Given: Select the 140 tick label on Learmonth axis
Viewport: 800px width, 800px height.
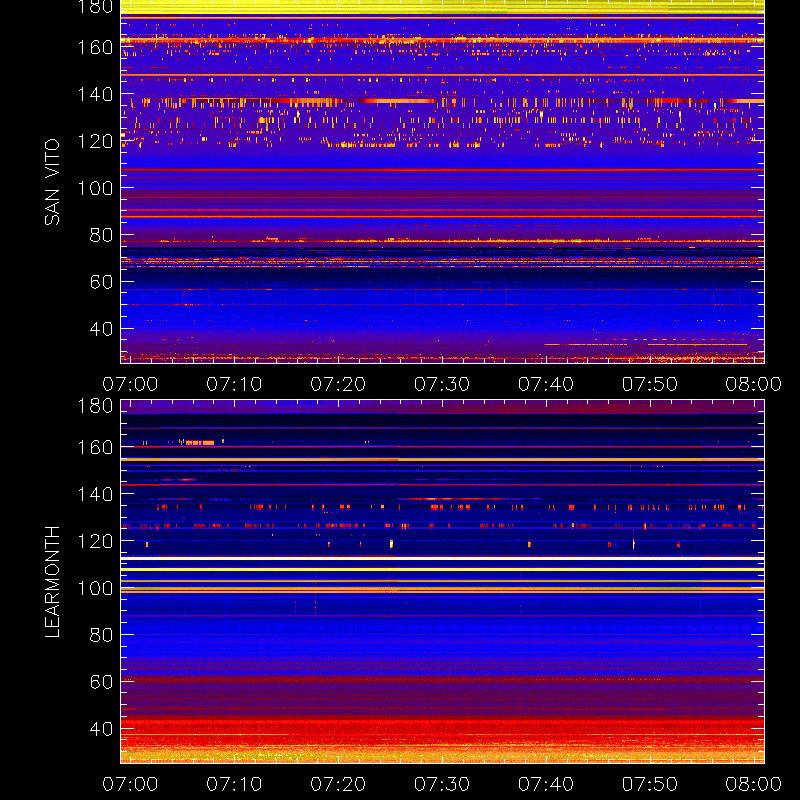Looking at the screenshot, I should (x=95, y=494).
